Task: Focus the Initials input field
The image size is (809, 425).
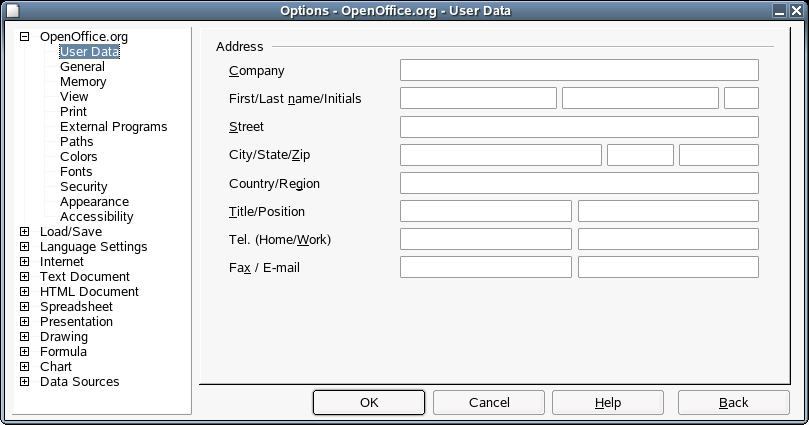Action: 741,98
